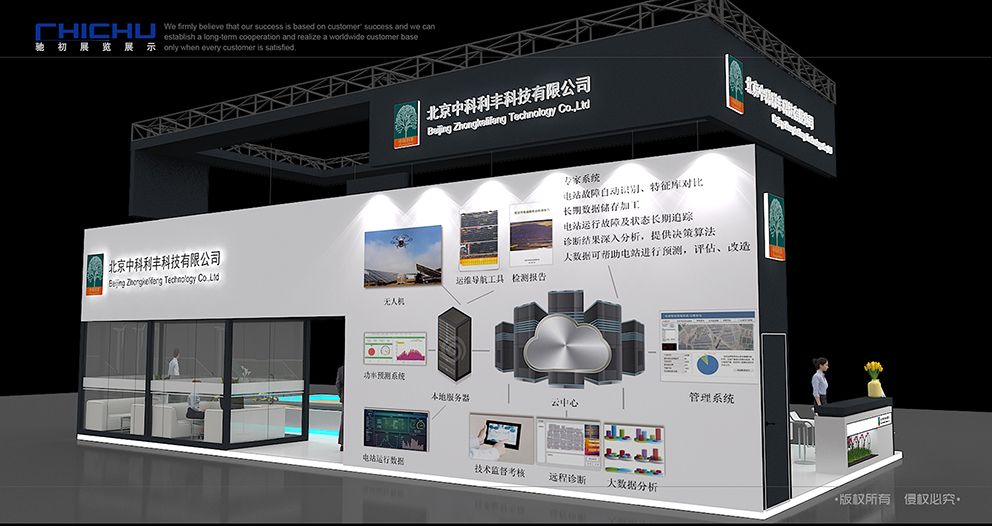Click the 检测报告 label
The width and height of the screenshot is (992, 526).
[530, 277]
